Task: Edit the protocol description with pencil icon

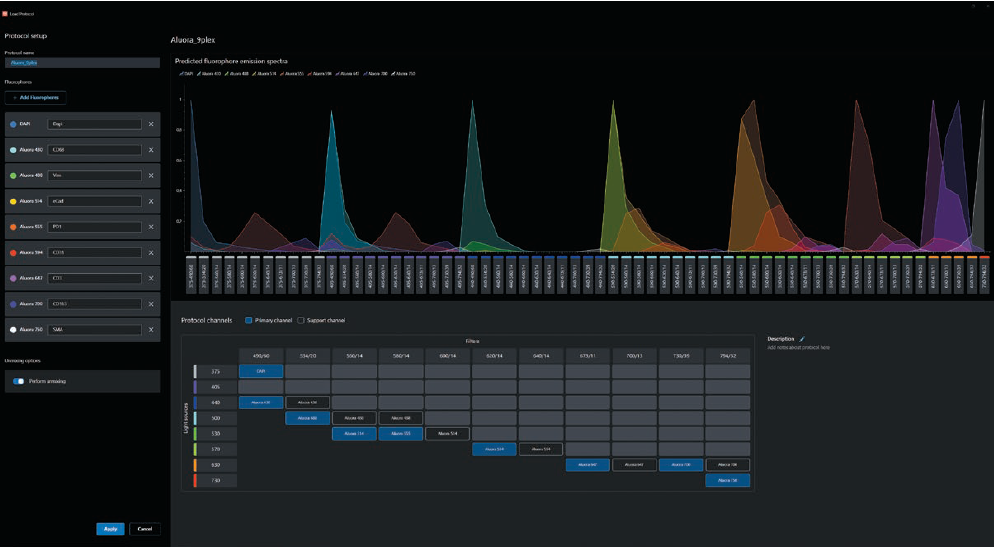Action: point(802,339)
